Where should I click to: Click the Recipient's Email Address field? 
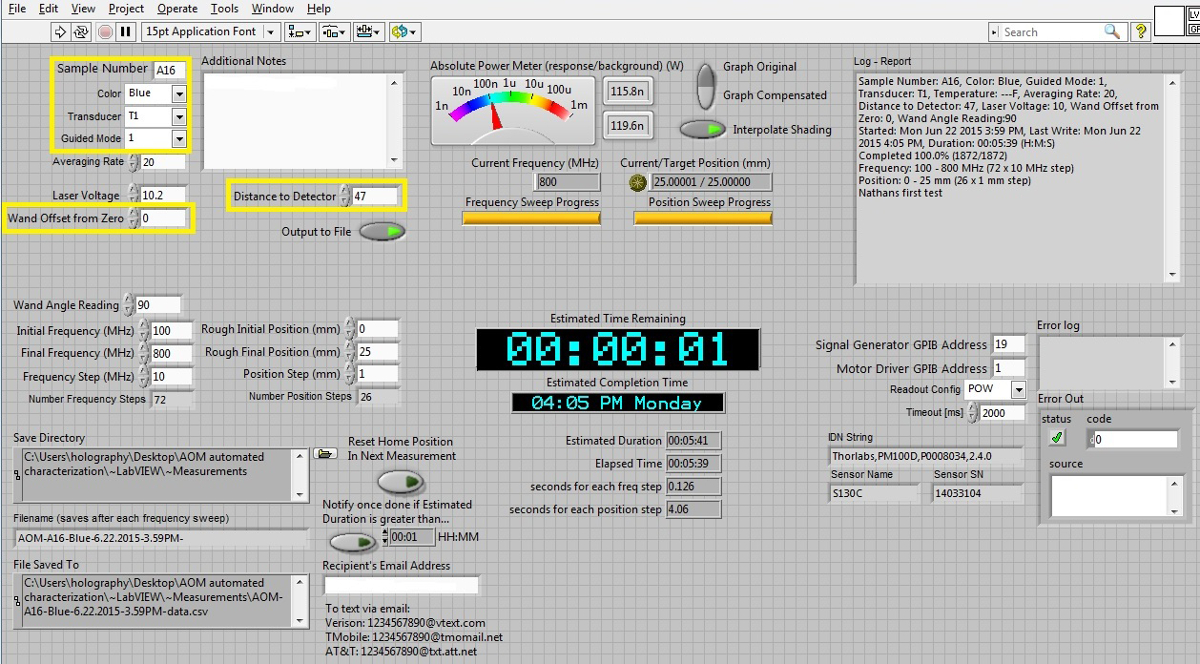[402, 585]
